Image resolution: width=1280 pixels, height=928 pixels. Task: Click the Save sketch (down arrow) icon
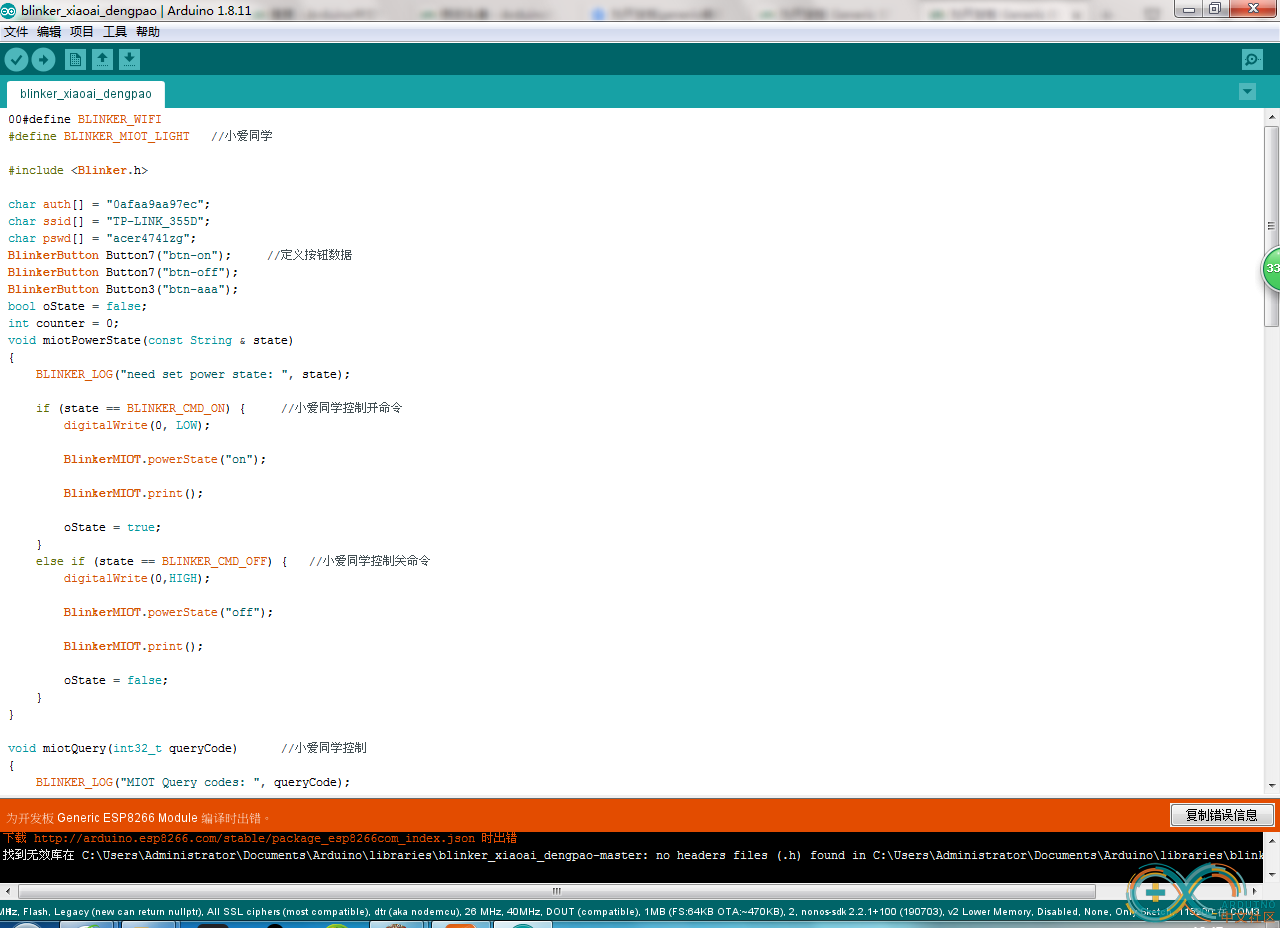click(129, 59)
